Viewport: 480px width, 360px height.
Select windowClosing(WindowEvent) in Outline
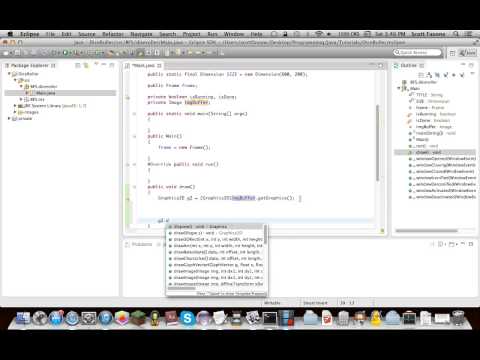click(x=442, y=165)
